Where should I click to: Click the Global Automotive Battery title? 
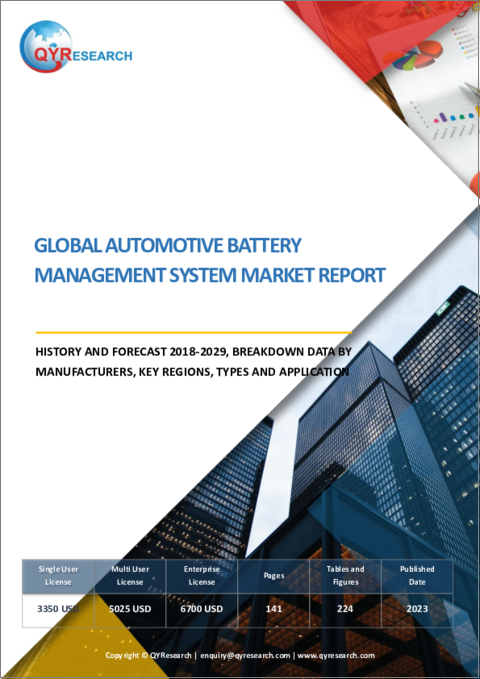coord(168,246)
